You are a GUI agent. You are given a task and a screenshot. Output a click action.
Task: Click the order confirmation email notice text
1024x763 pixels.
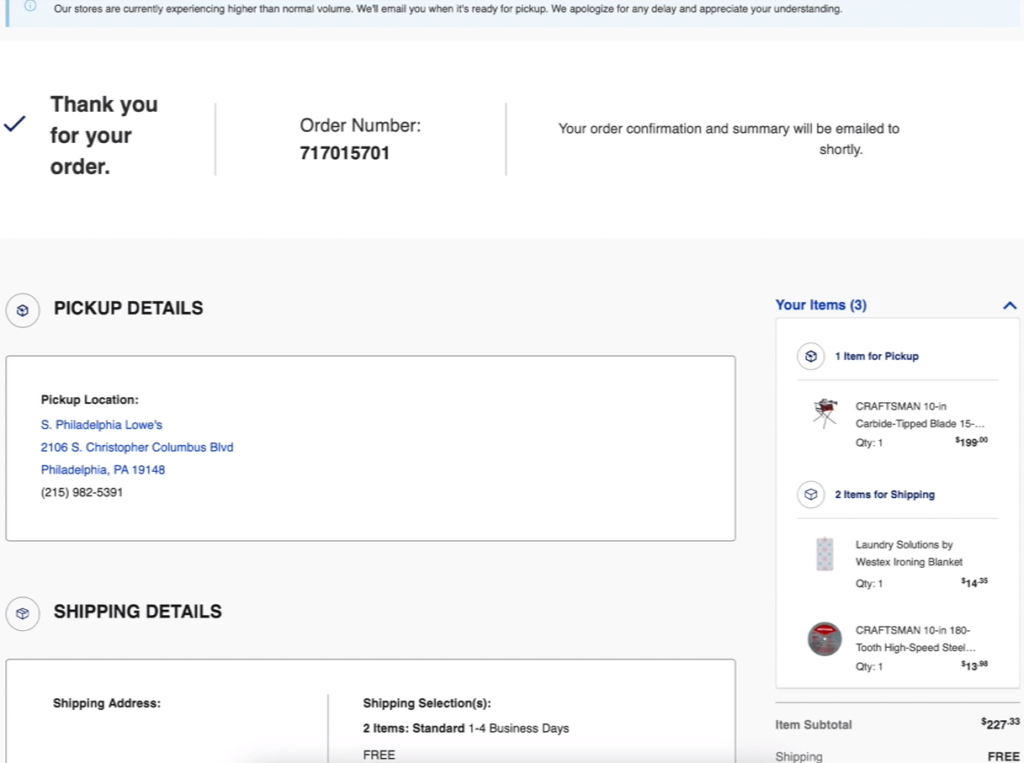point(729,138)
